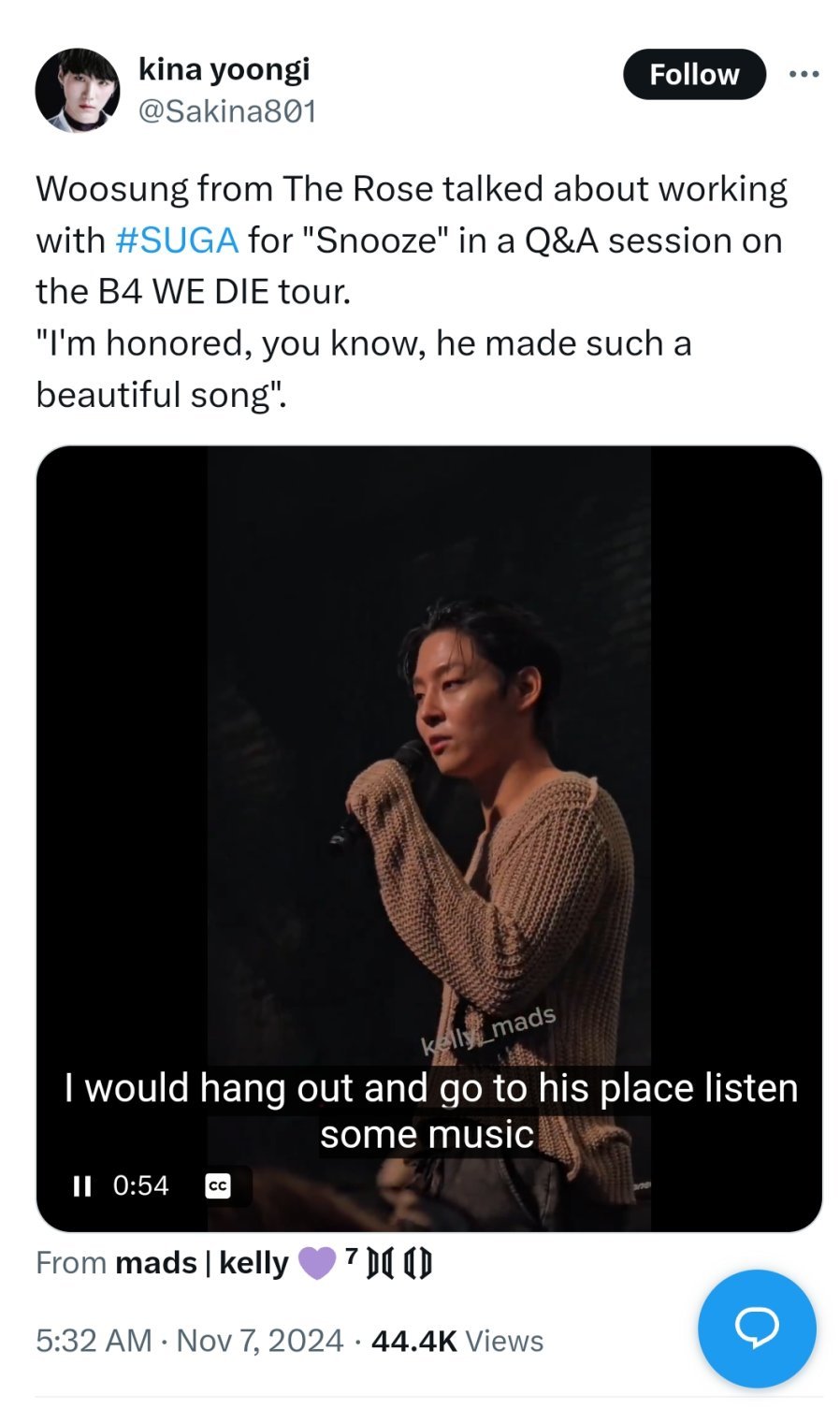
Task: Open kina yoongi's profile picture
Action: click(x=78, y=91)
